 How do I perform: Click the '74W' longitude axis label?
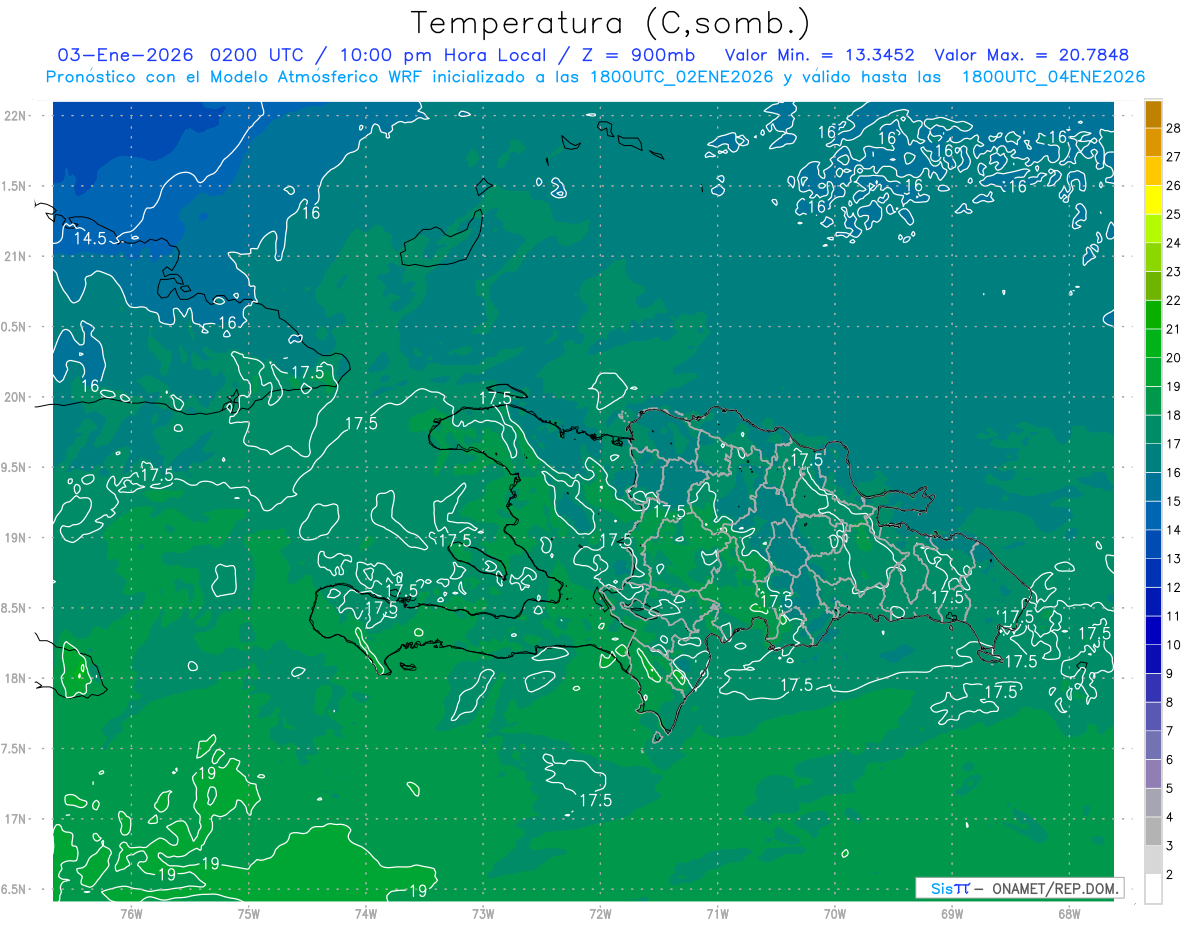tap(365, 914)
